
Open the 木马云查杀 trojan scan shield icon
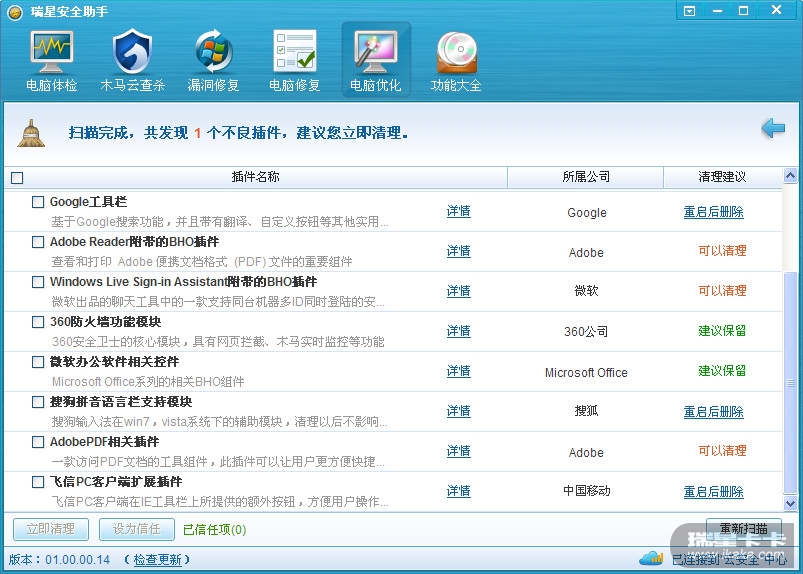(133, 60)
